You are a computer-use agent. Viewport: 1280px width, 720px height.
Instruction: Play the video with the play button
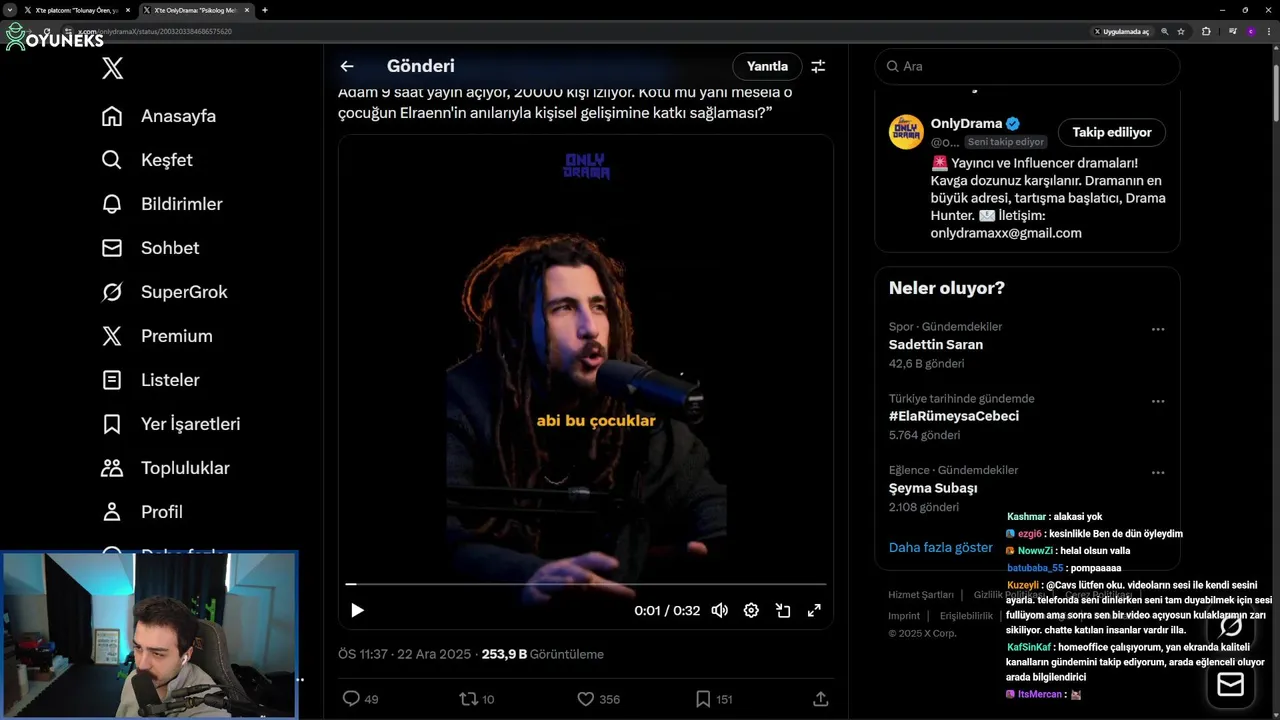click(x=357, y=610)
